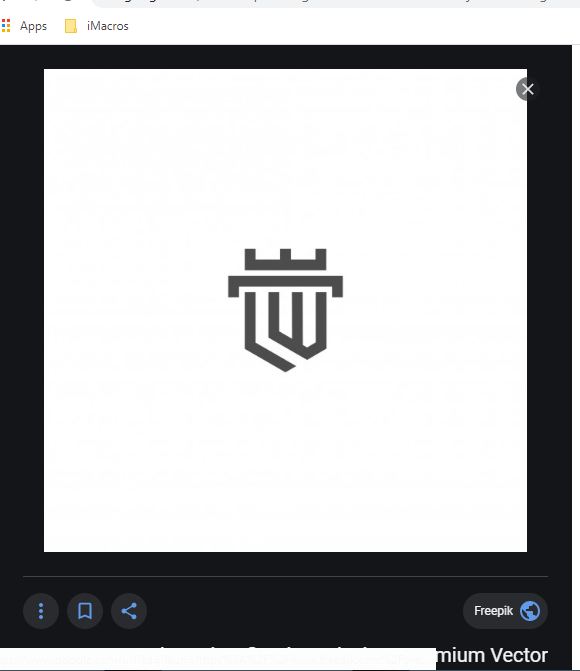Share the image using the share icon

[x=129, y=611]
